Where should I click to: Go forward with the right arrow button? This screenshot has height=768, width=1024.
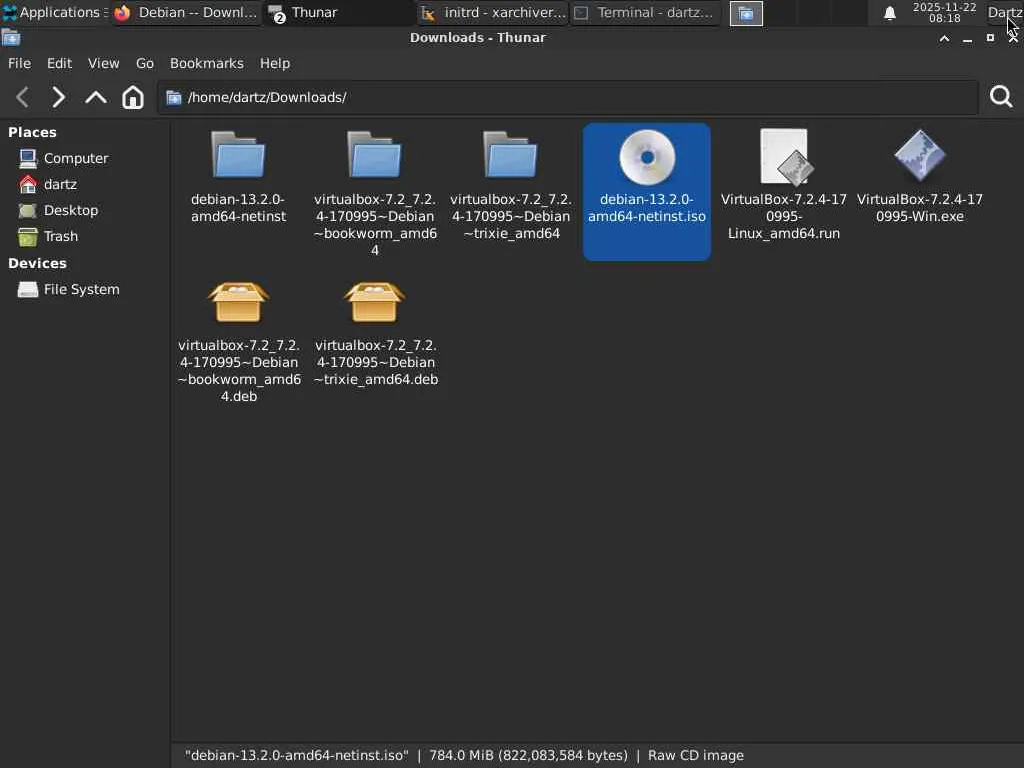coord(59,97)
